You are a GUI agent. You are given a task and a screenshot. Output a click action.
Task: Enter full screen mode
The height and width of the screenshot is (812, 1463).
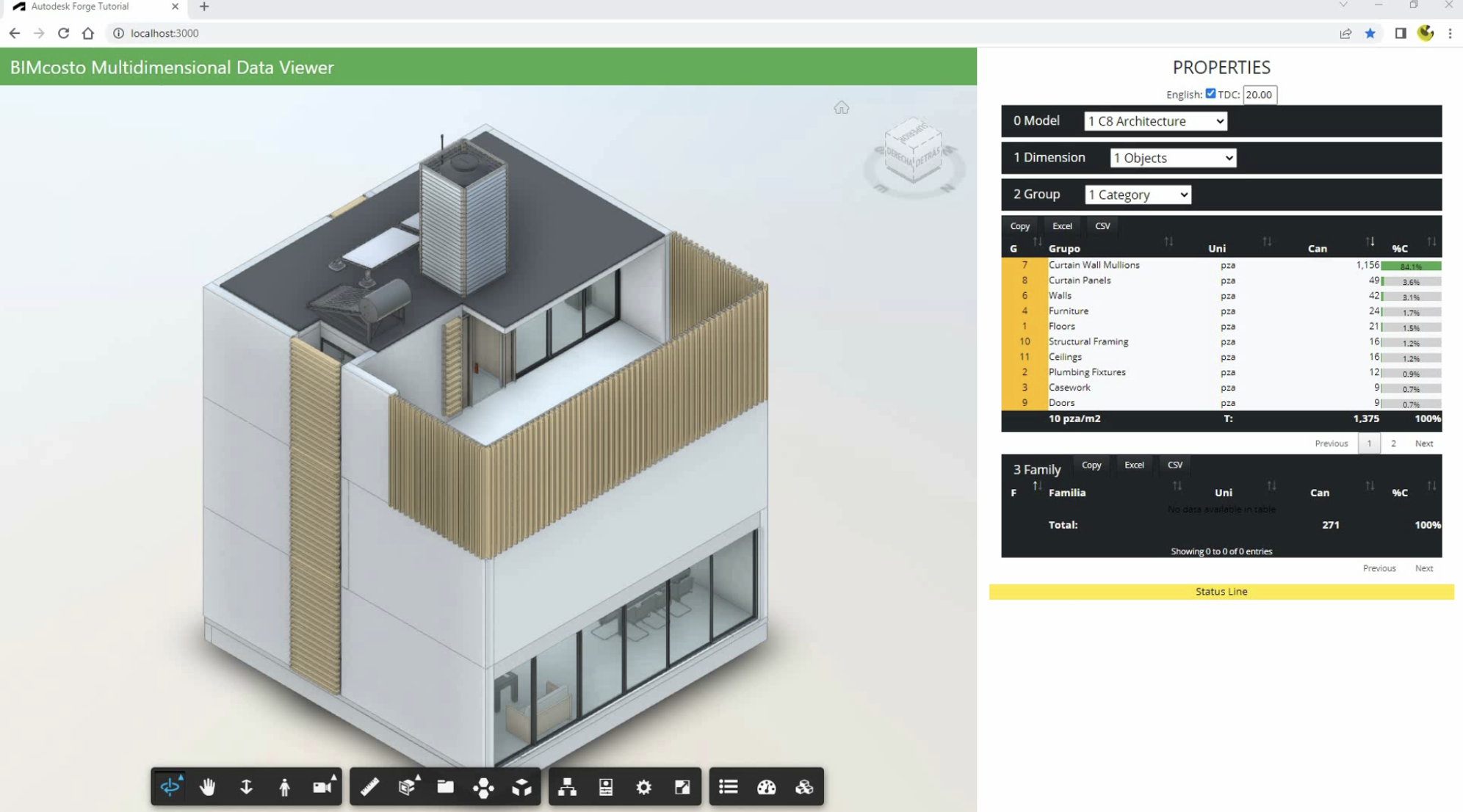(682, 786)
